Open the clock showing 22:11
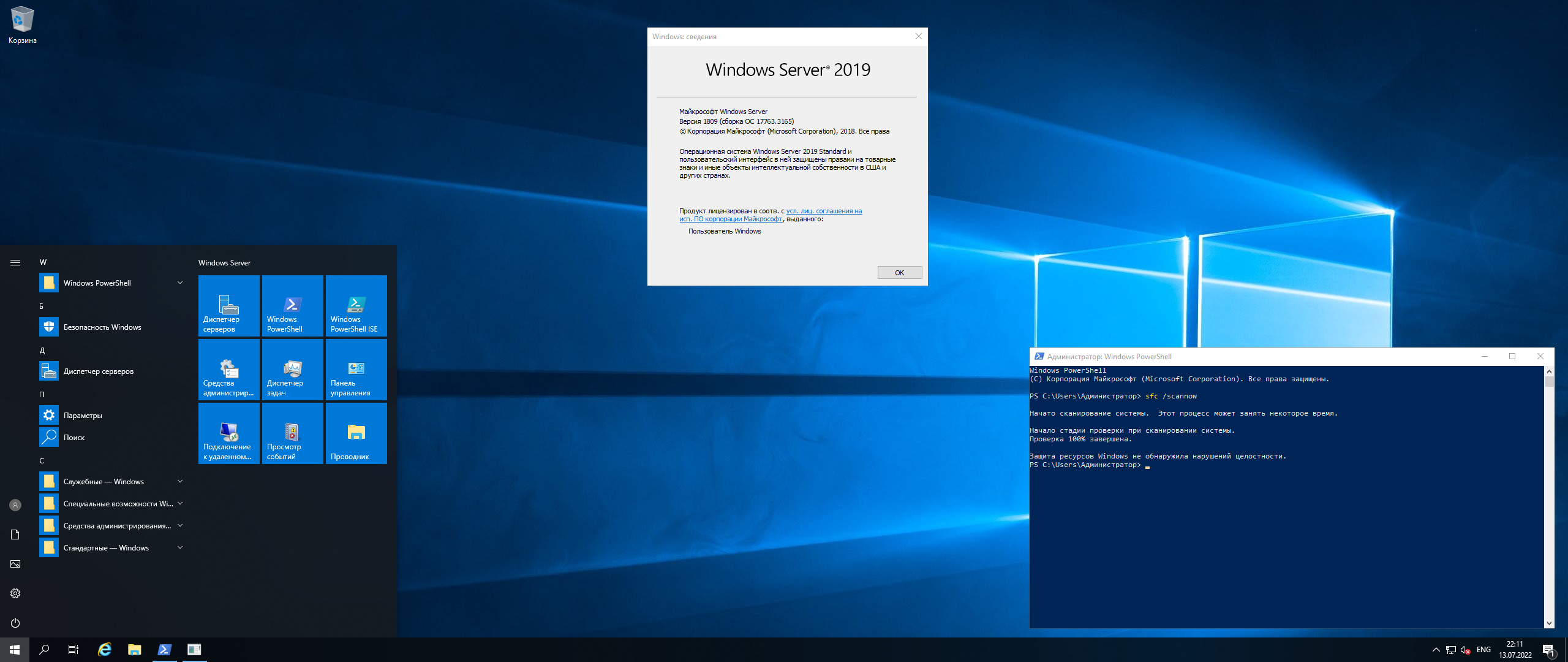This screenshot has width=1568, height=662. click(1515, 650)
